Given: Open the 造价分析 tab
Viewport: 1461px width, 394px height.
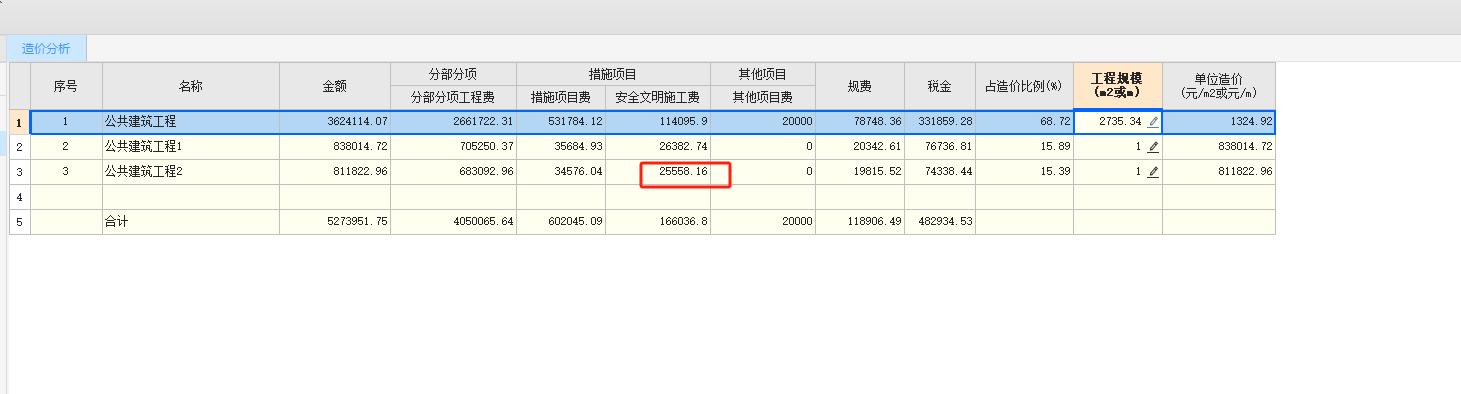Looking at the screenshot, I should [x=46, y=48].
